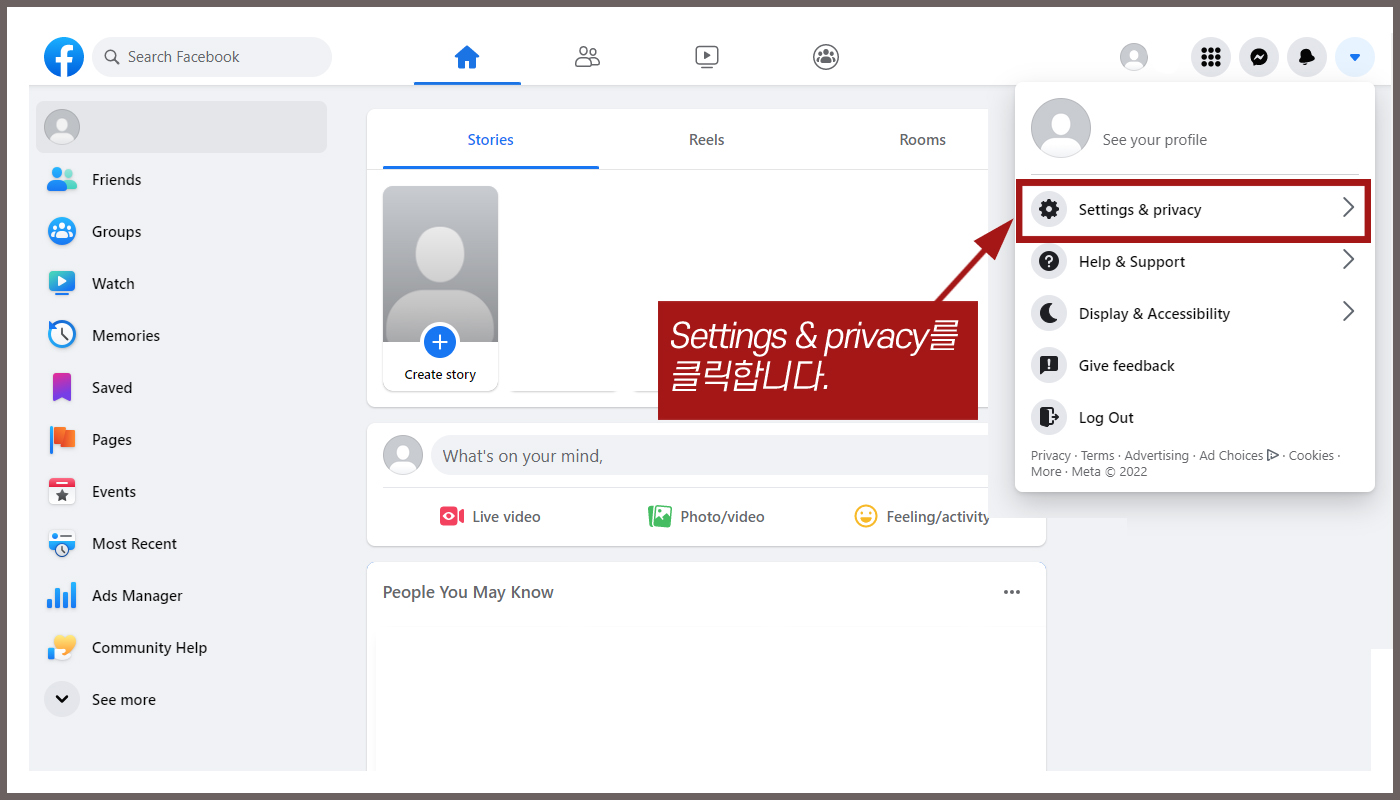Start a Live video
This screenshot has height=800, width=1400.
coord(490,517)
